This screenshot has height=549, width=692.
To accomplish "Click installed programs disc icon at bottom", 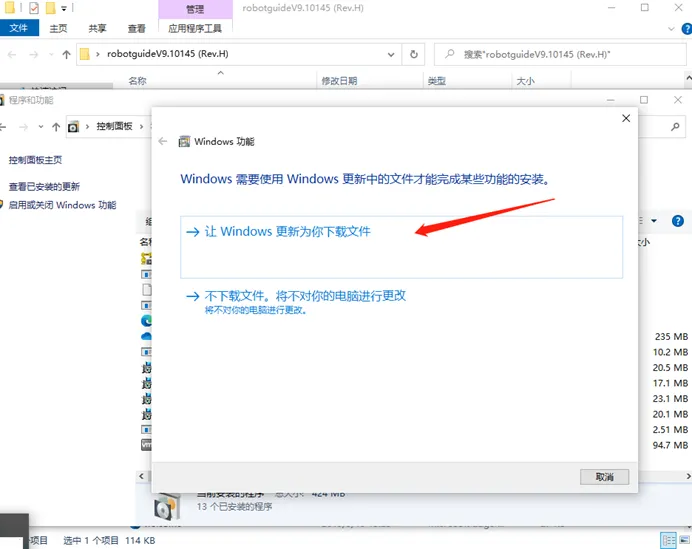I will 167,506.
